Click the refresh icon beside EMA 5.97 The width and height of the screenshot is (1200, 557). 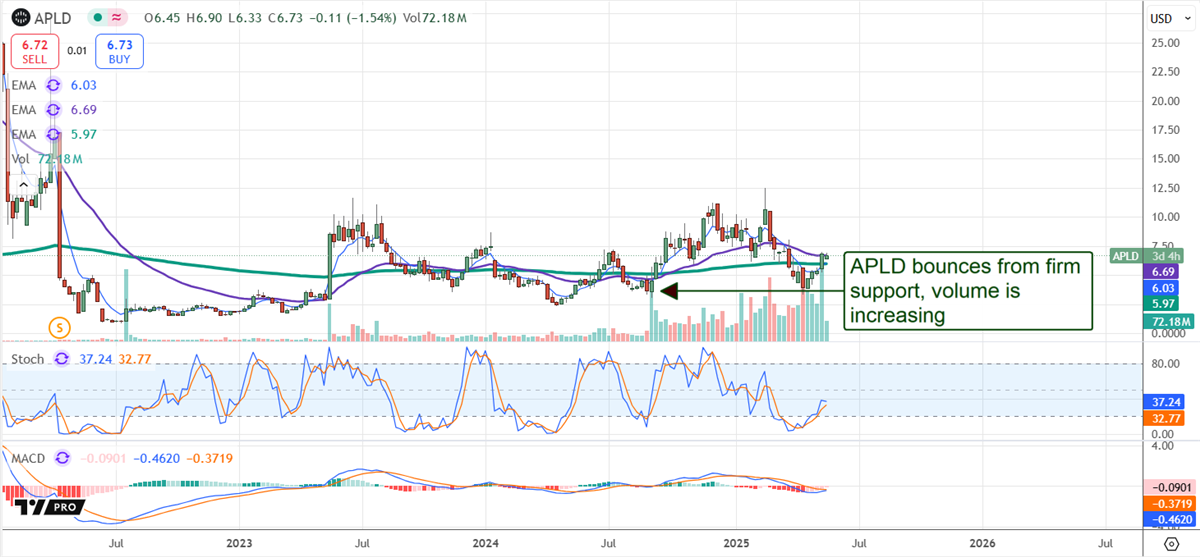pos(55,134)
